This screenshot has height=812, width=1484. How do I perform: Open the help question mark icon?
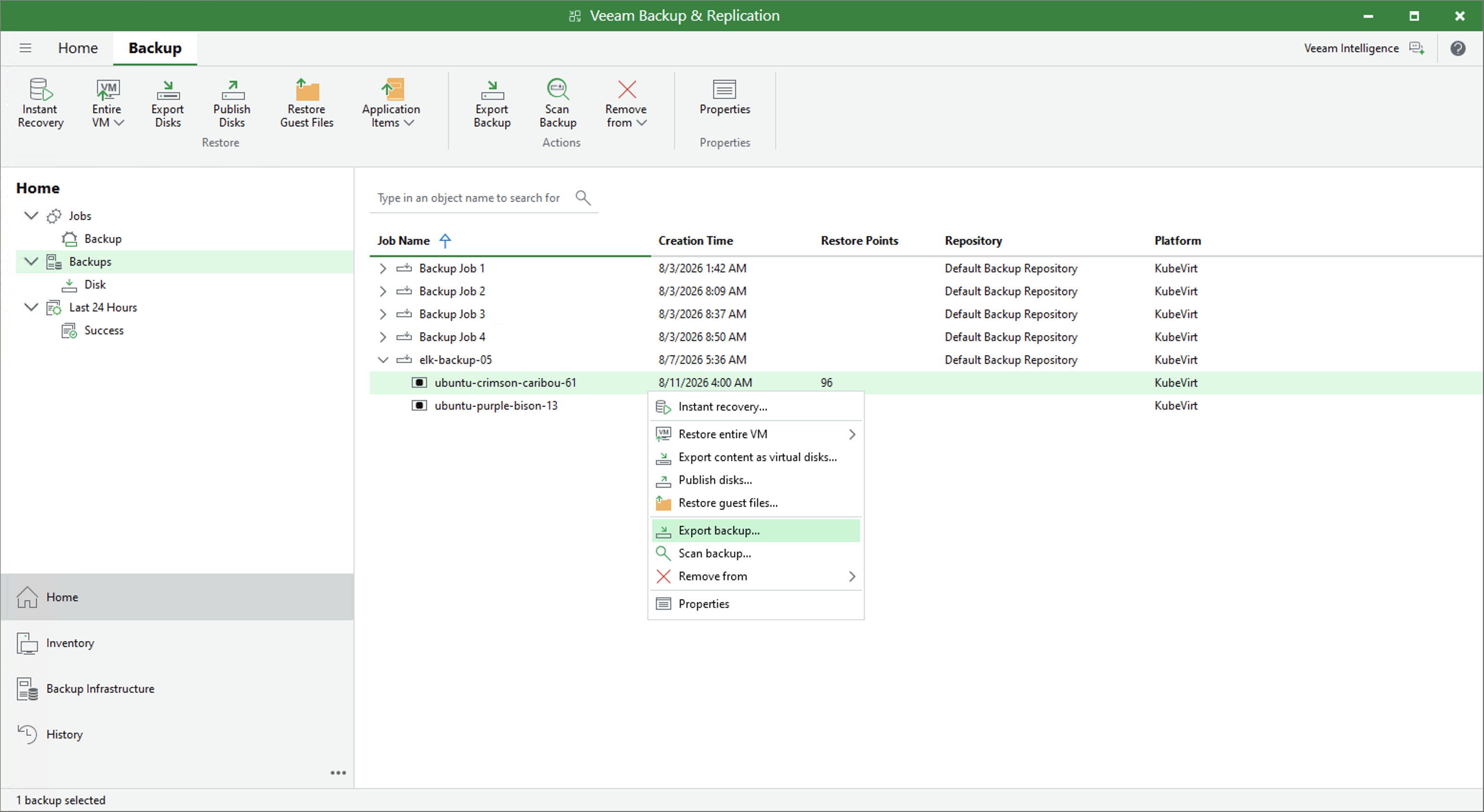pyautogui.click(x=1457, y=48)
